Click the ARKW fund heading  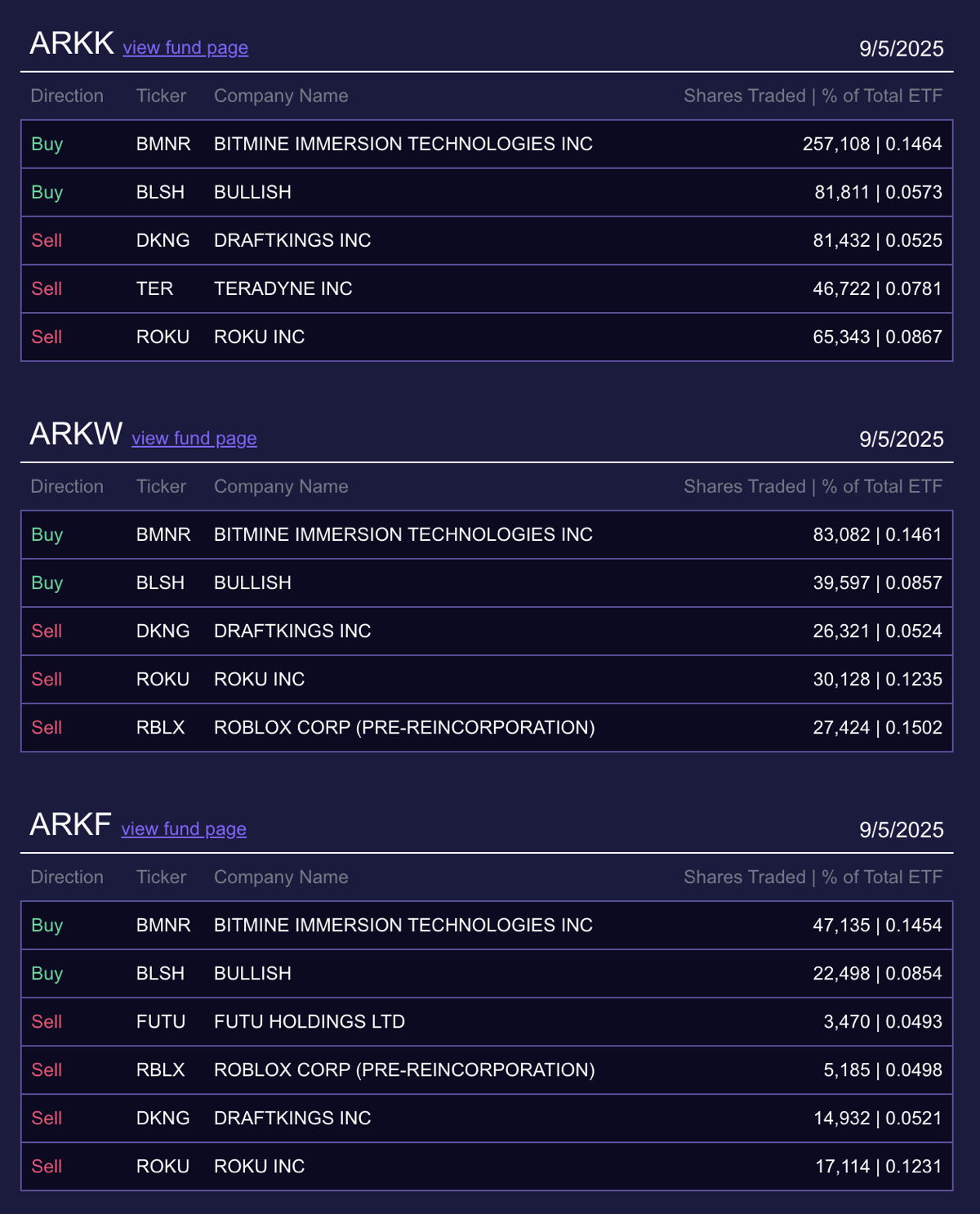tap(76, 435)
